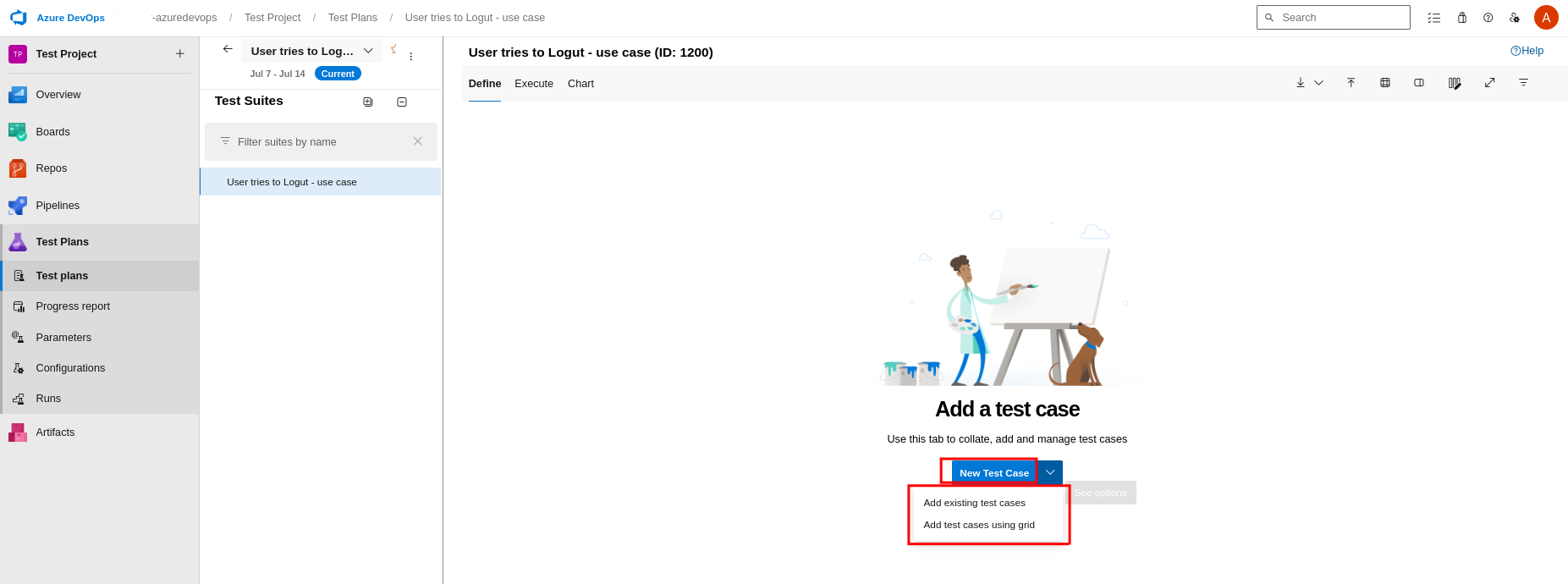Click the filter icon in the toolbar
The height and width of the screenshot is (584, 1568).
tap(1523, 83)
